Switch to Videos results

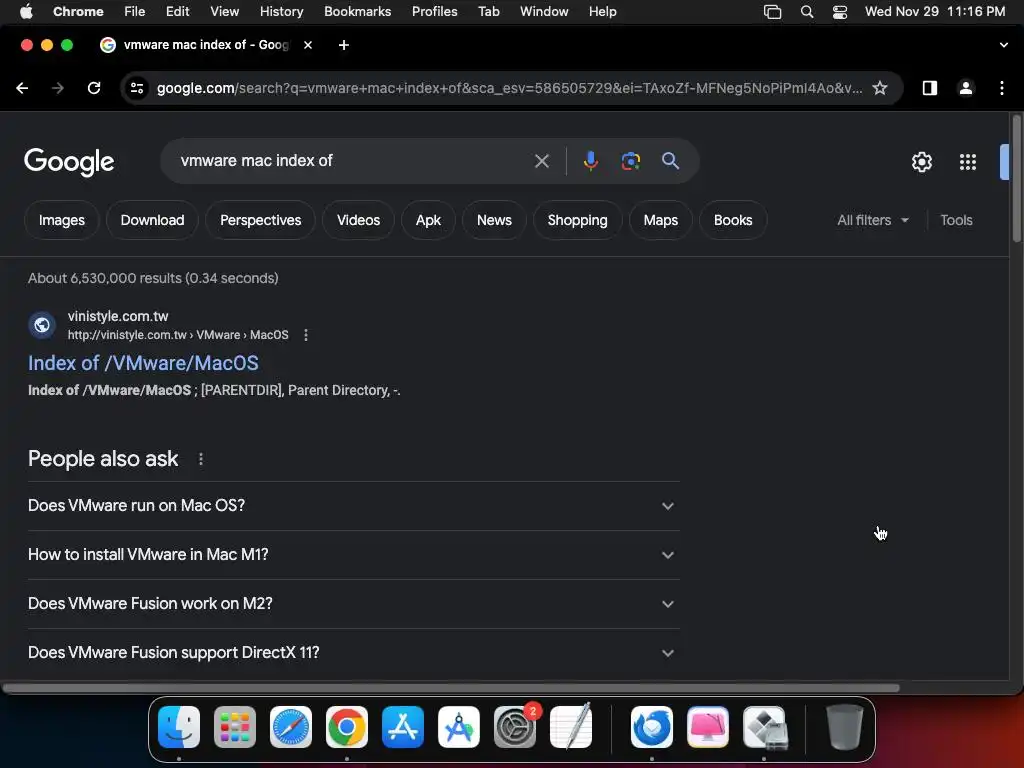tap(358, 221)
